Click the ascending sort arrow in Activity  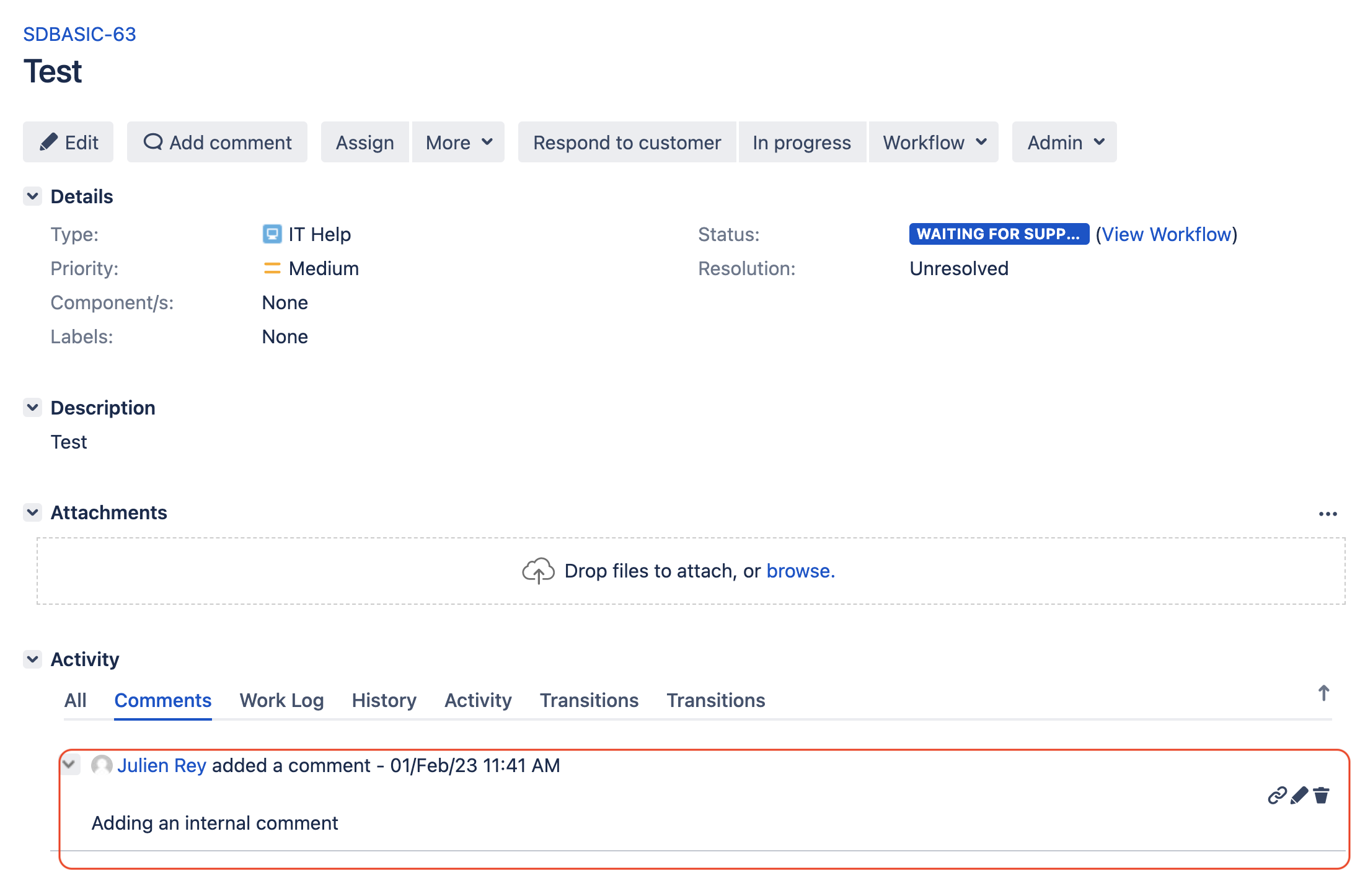coord(1323,693)
